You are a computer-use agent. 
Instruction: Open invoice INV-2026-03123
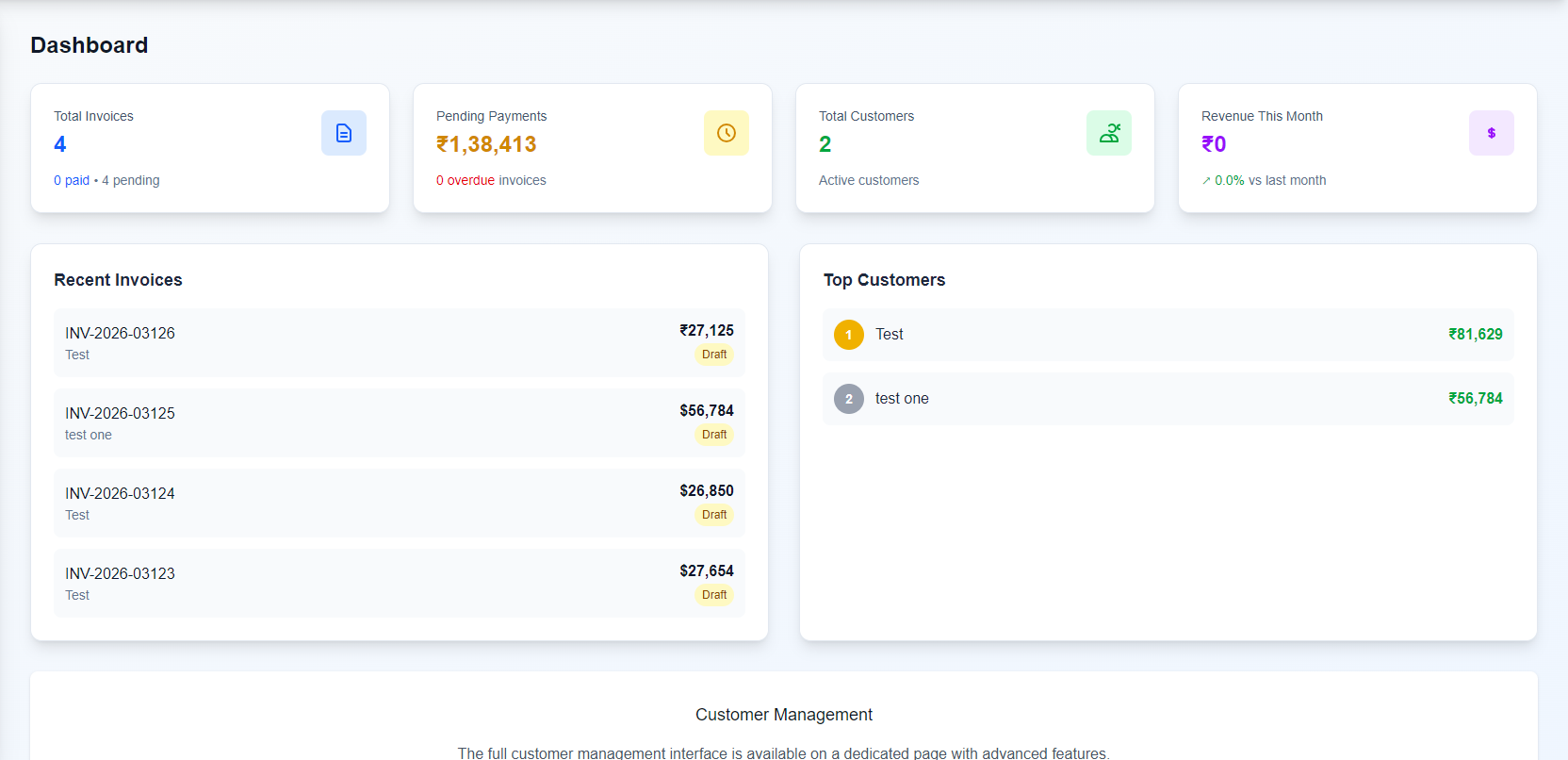(x=400, y=583)
